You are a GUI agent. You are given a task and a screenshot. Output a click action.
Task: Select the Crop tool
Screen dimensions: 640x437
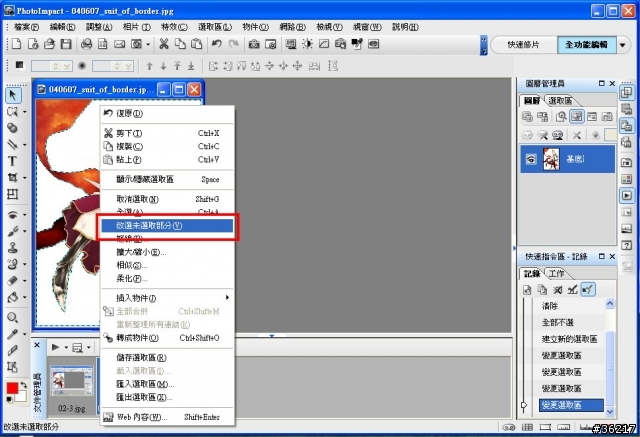point(12,177)
